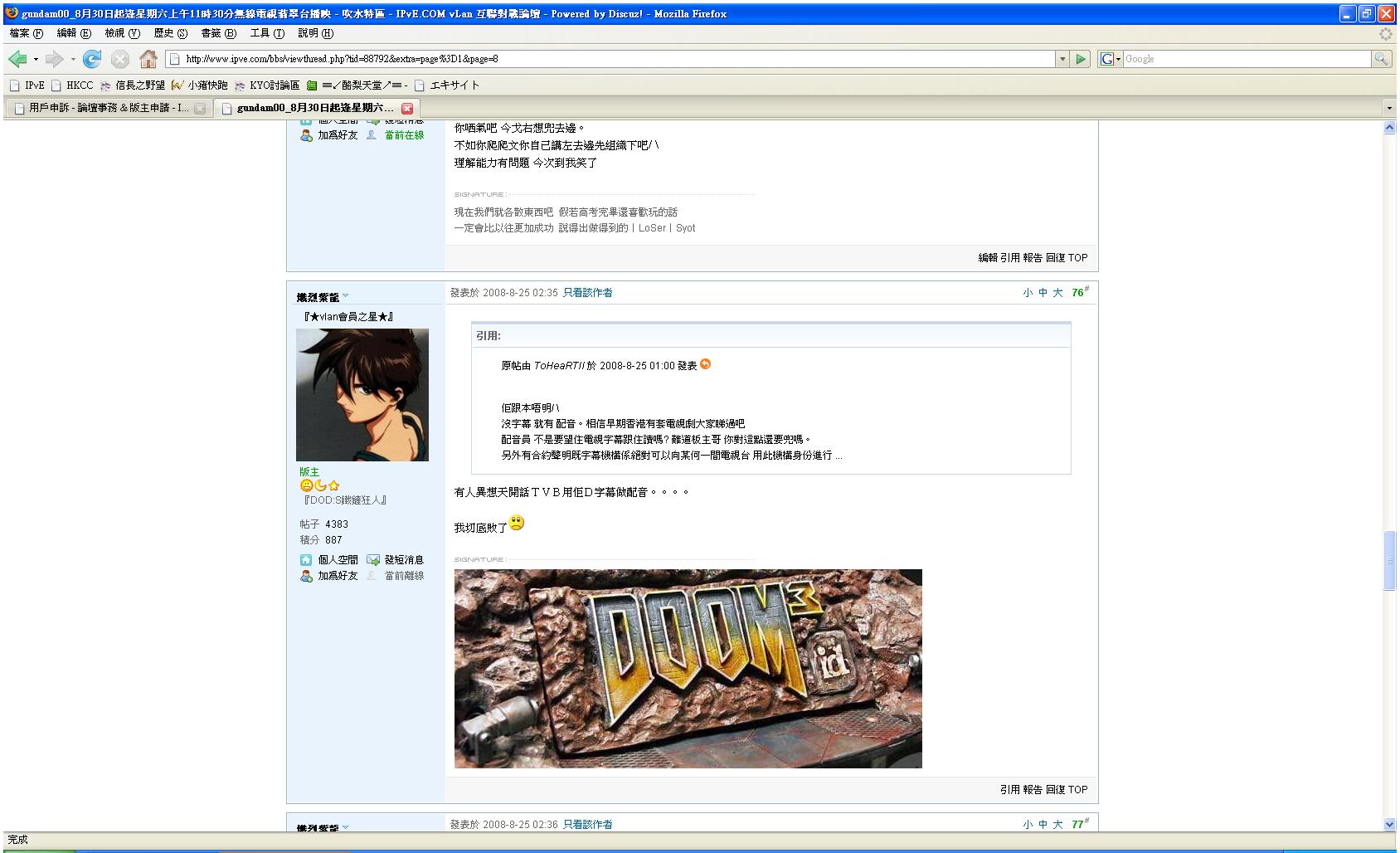
Task: Click 加為好友 icon in post 76
Action: click(x=306, y=576)
